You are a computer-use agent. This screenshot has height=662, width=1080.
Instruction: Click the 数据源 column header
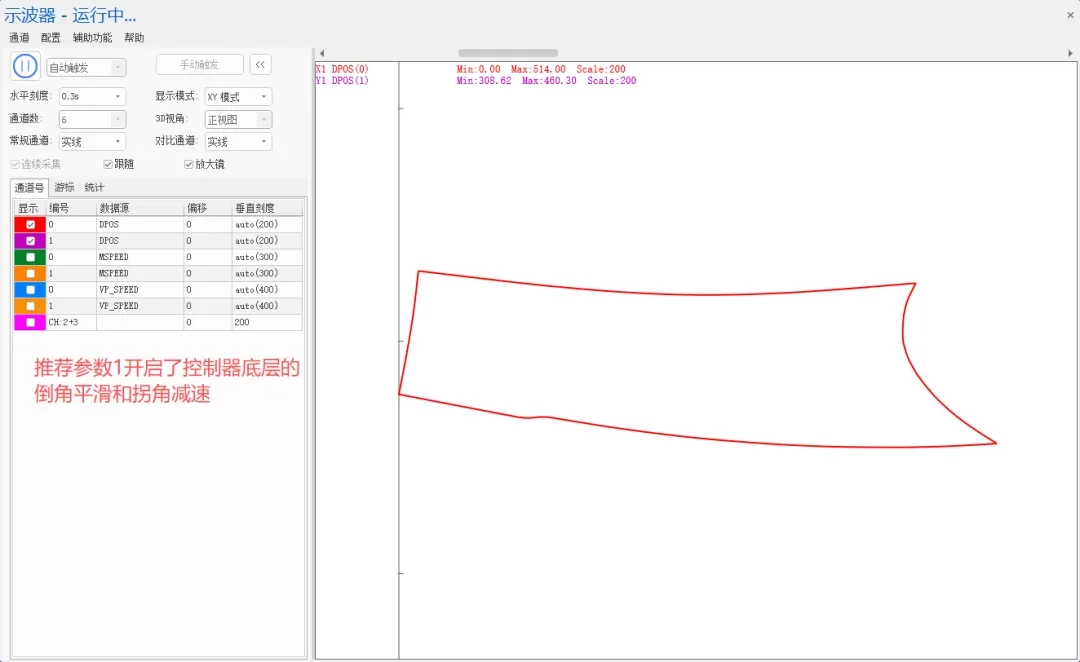coord(140,208)
